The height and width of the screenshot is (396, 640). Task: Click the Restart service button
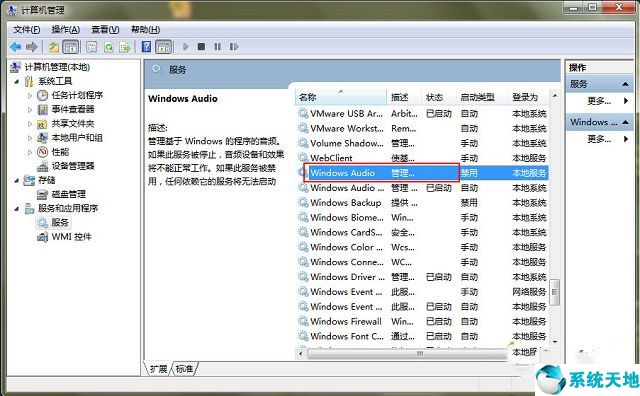tap(234, 47)
